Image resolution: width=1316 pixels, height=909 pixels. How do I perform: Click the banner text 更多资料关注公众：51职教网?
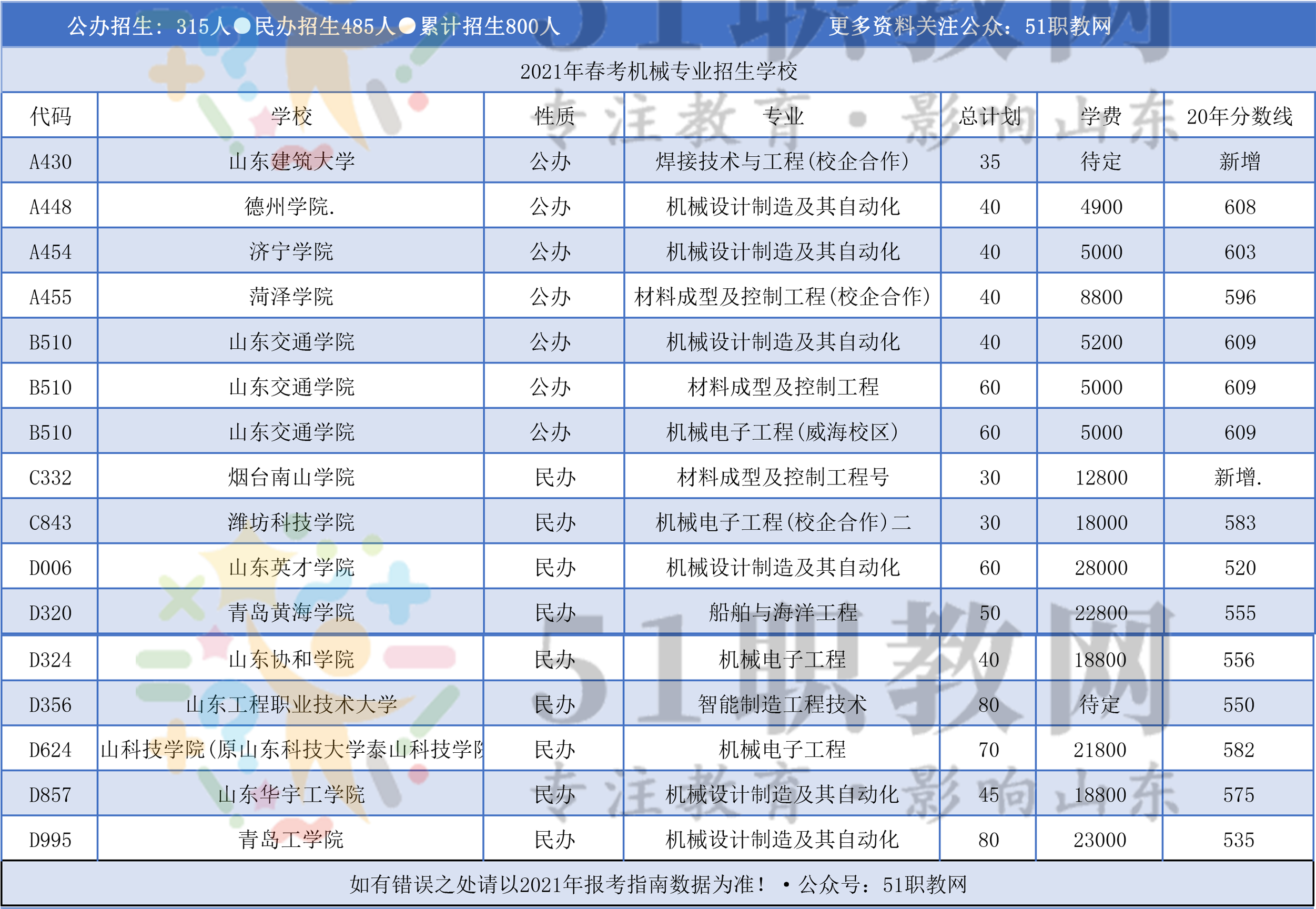click(969, 26)
